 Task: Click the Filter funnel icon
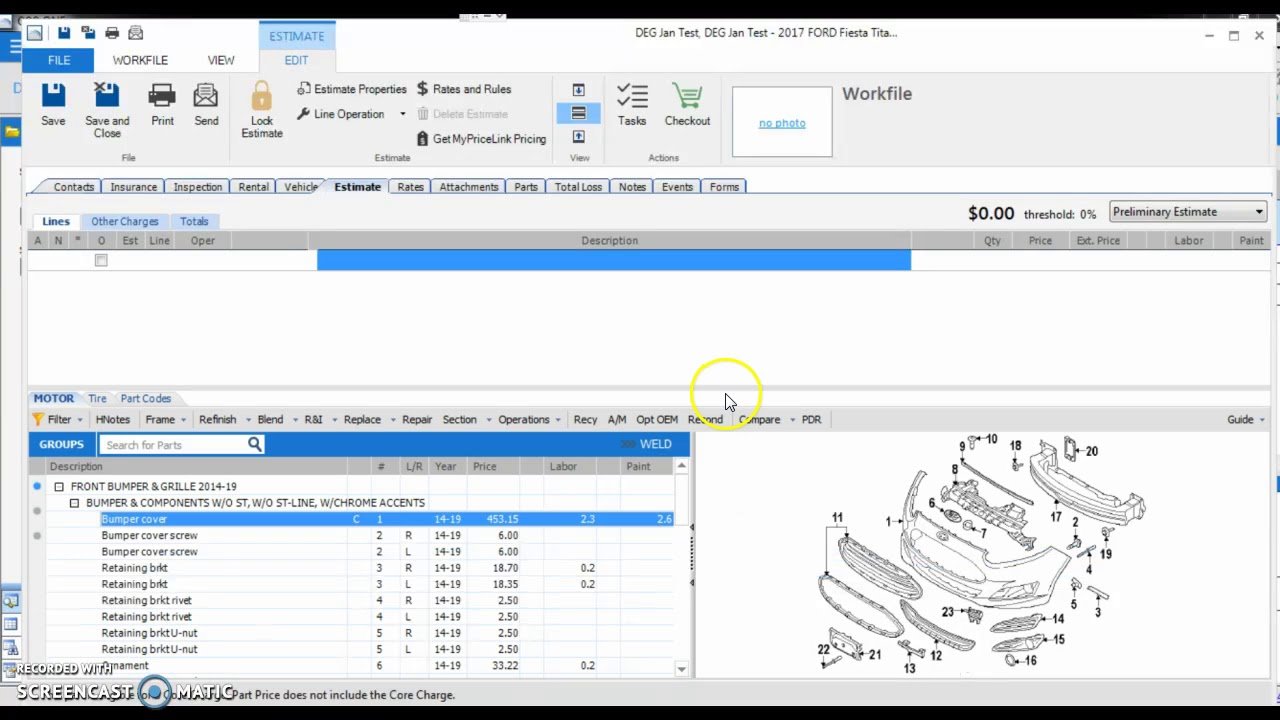[38, 420]
